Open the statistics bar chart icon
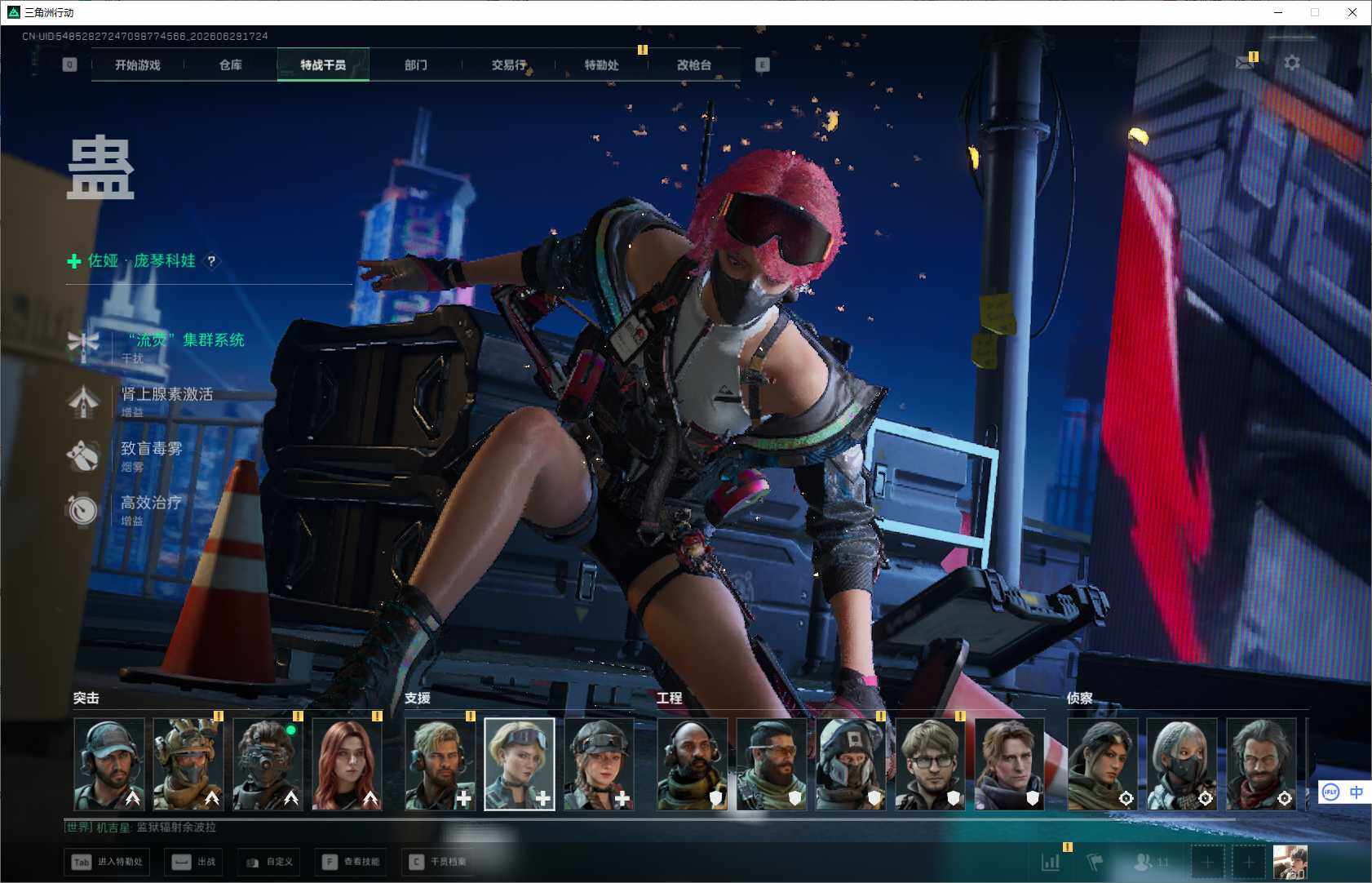1372x883 pixels. [1051, 861]
